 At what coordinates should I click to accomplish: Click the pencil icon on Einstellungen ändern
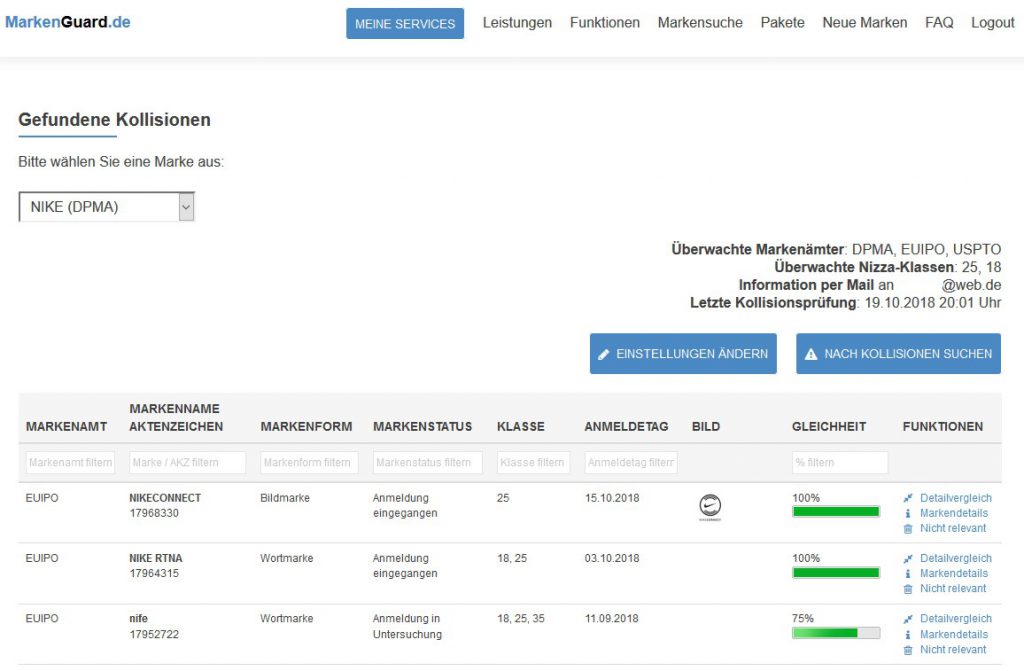point(603,354)
